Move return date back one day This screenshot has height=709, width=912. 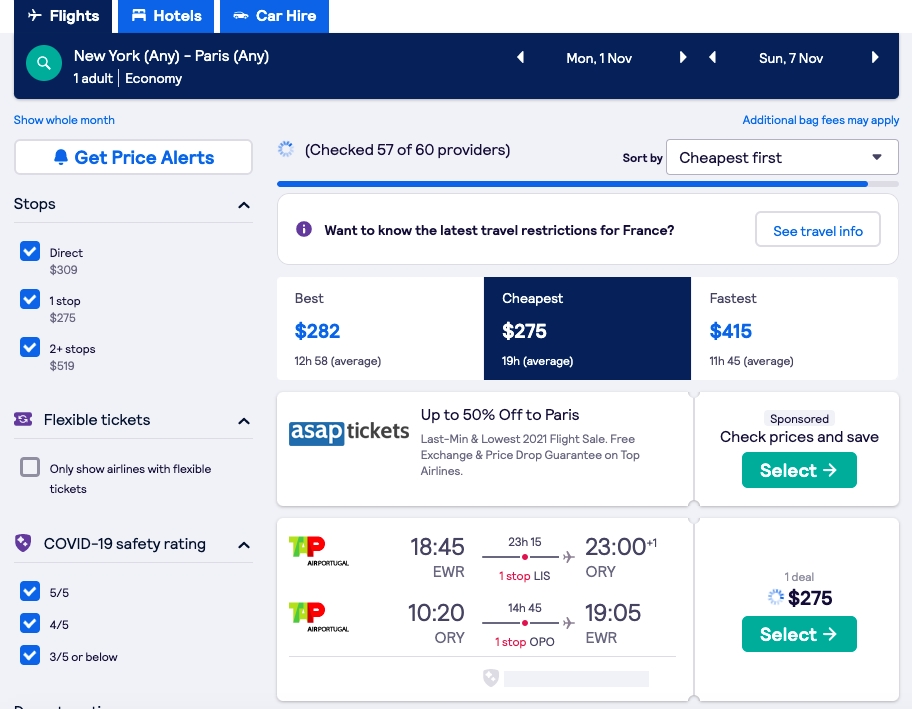click(712, 58)
